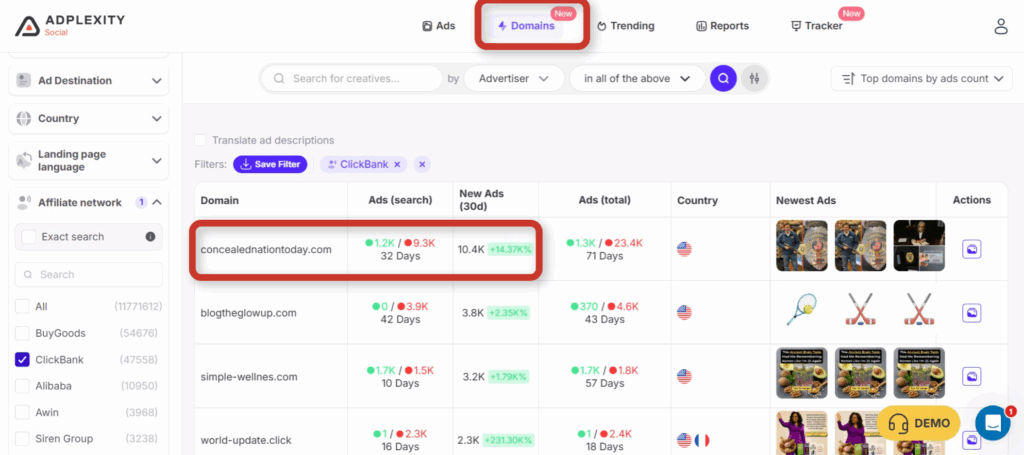Click the action icon for blogtheglowup.com row

click(x=971, y=312)
